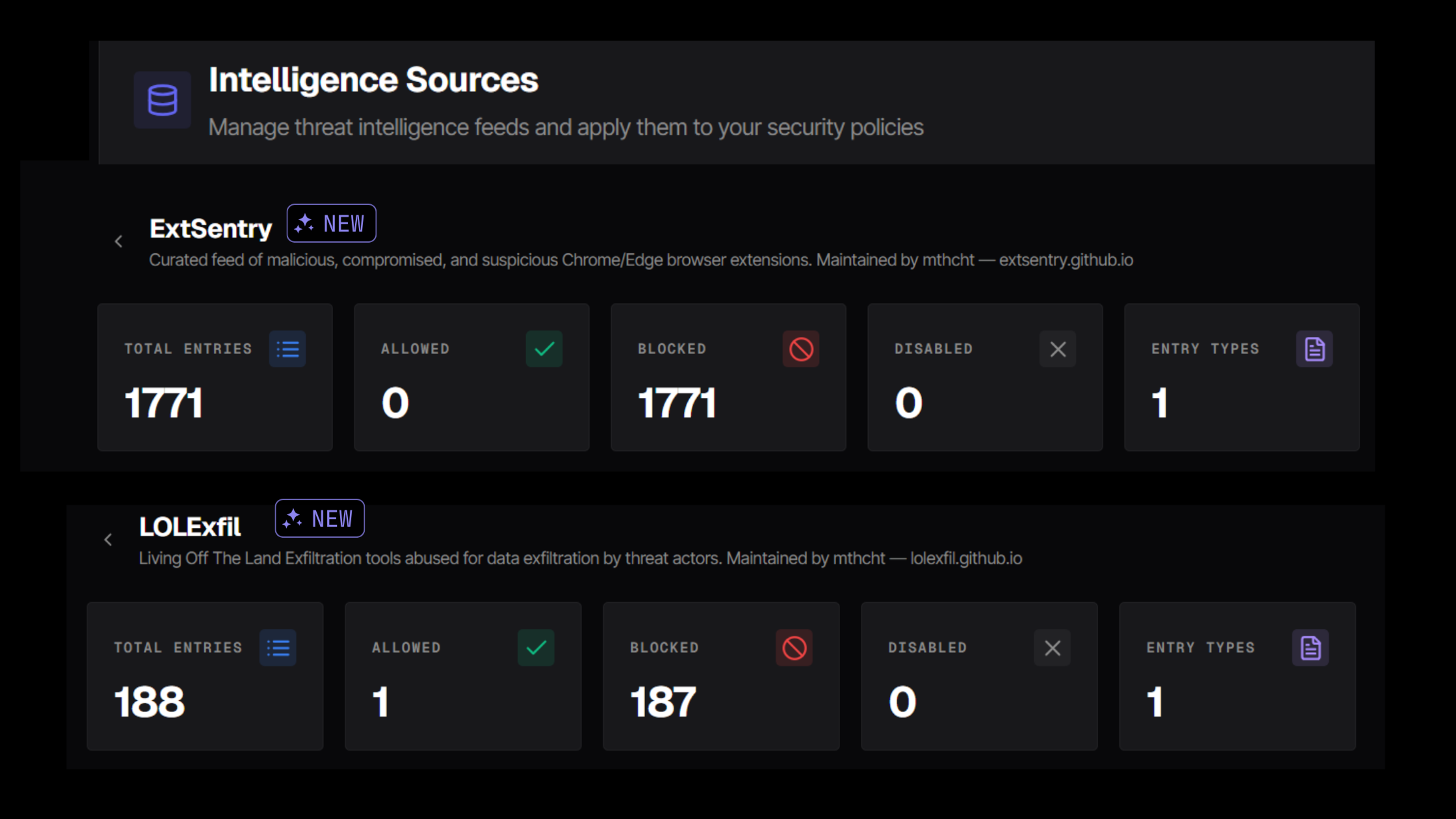Click the red blocked icon on LOLExfil Blocked card
Viewport: 1456px width, 819px height.
pyautogui.click(x=794, y=647)
